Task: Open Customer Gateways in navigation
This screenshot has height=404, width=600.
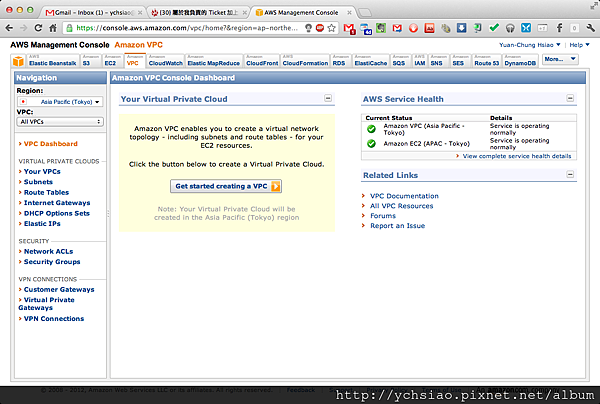Action: pyautogui.click(x=59, y=289)
